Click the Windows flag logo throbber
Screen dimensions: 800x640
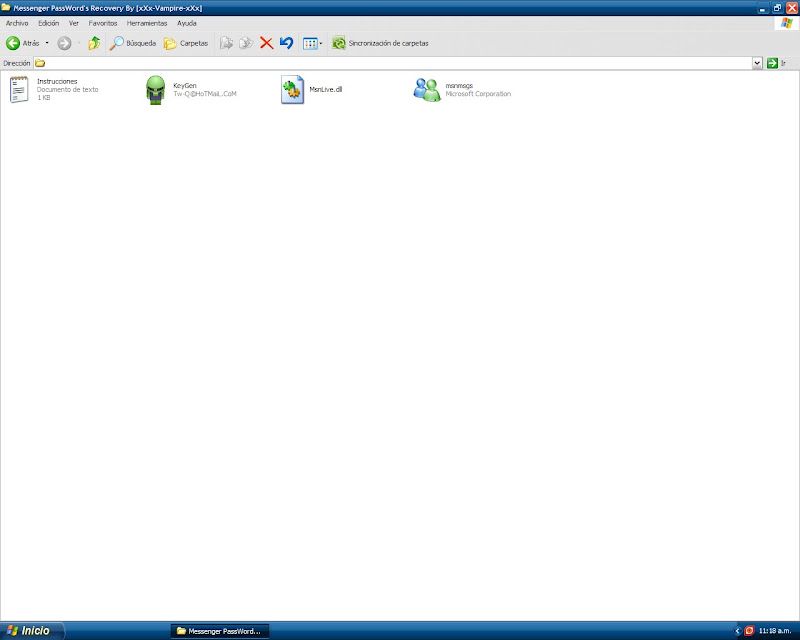(x=787, y=23)
